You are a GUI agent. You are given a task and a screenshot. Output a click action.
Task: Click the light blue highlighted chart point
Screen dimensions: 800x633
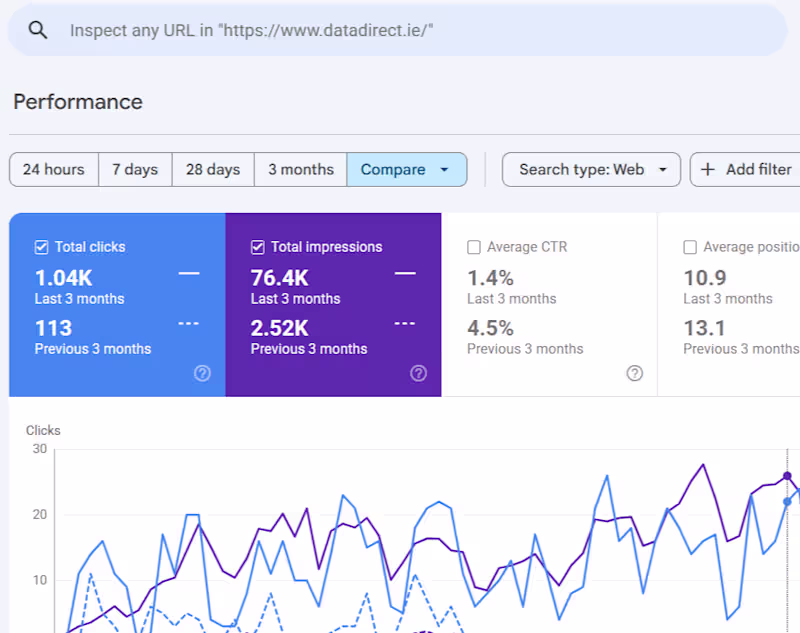click(x=787, y=502)
